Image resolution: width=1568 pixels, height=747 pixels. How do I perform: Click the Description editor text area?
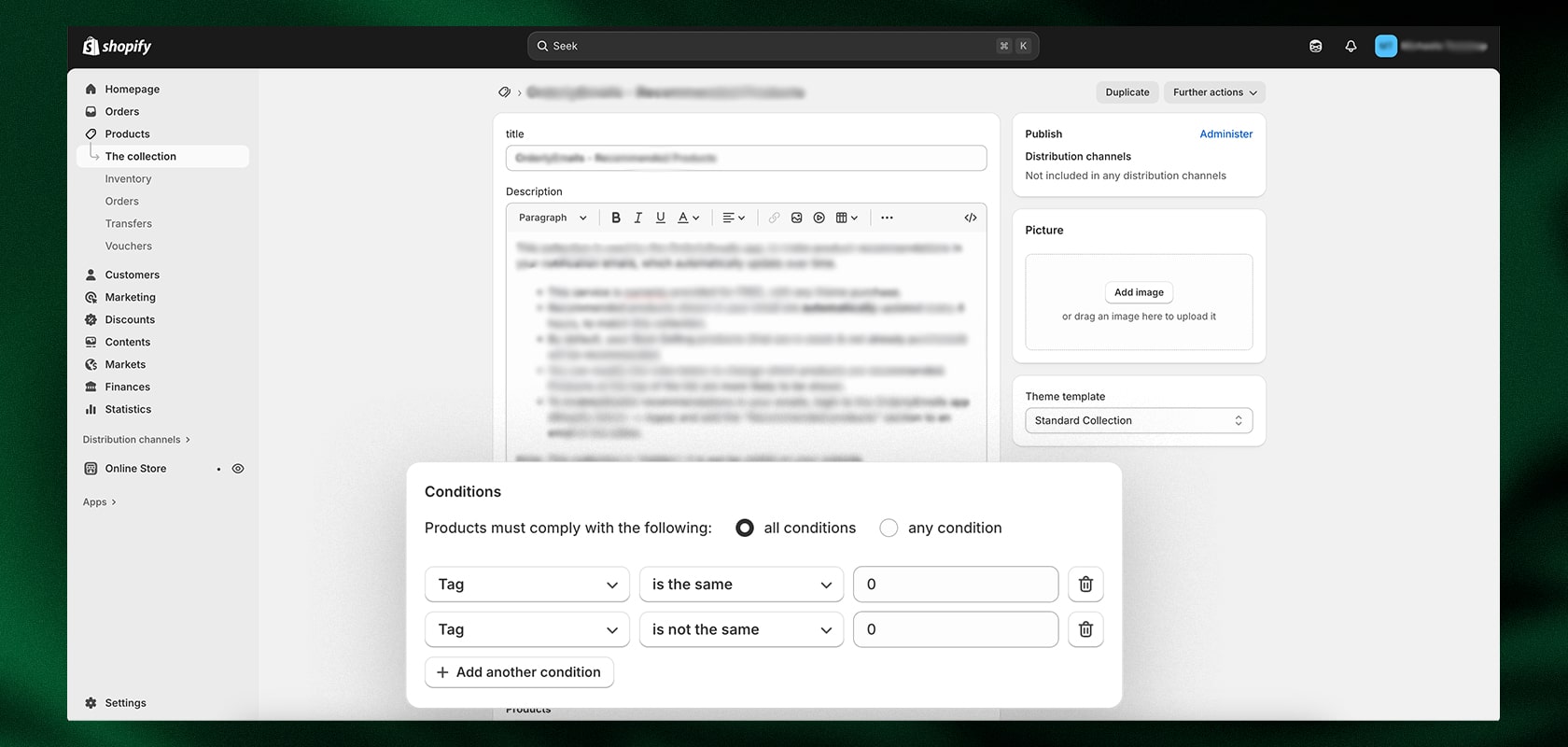pyautogui.click(x=746, y=345)
